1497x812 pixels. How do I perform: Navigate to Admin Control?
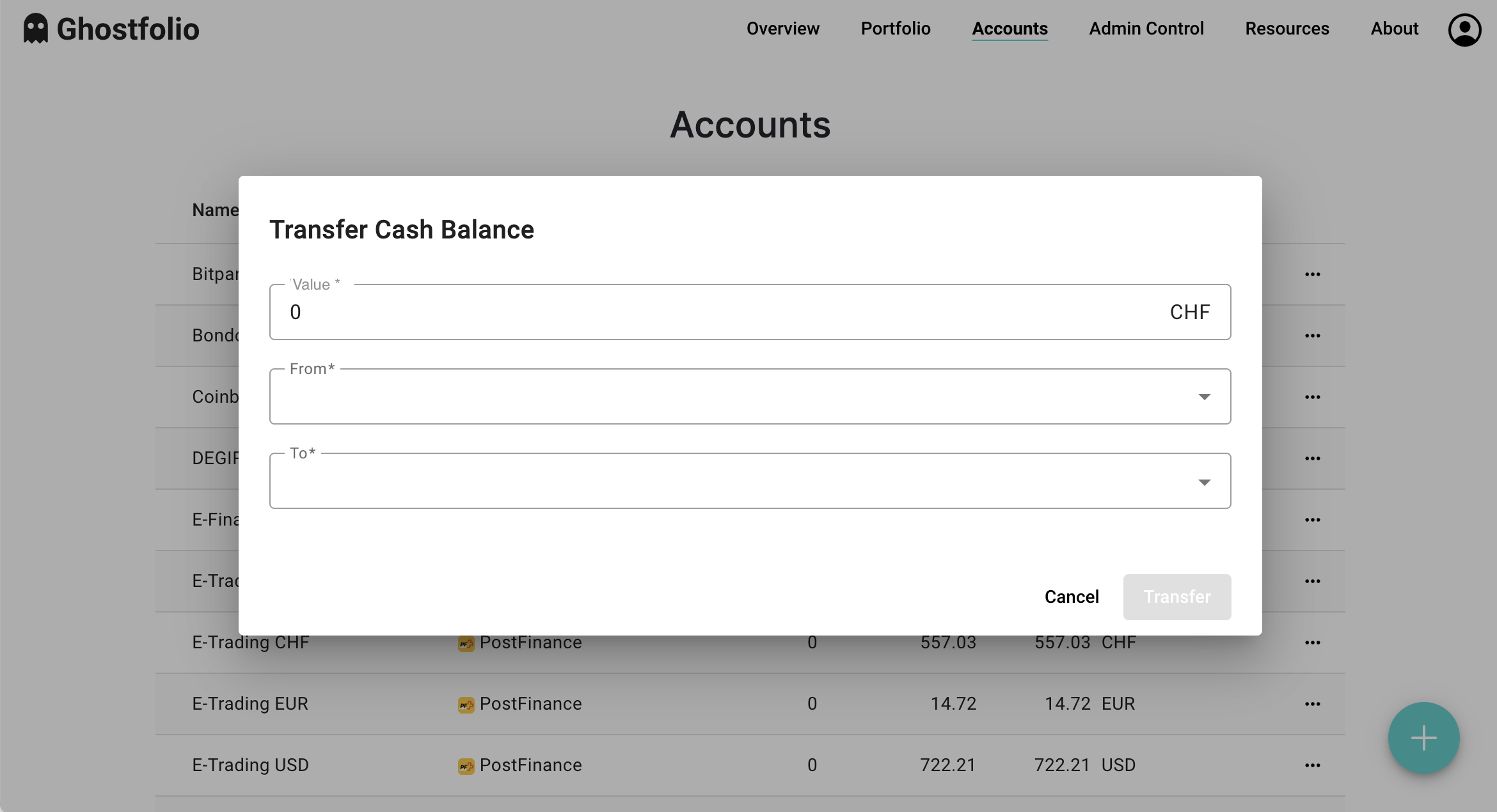pyautogui.click(x=1146, y=28)
